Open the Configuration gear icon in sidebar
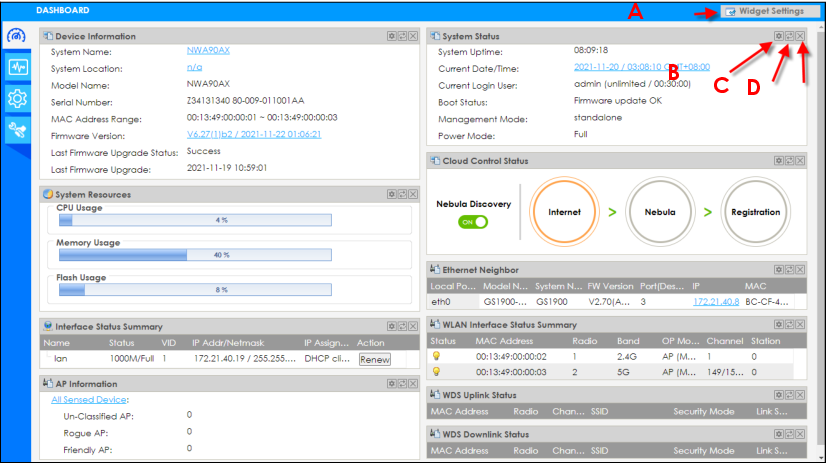 pyautogui.click(x=16, y=98)
